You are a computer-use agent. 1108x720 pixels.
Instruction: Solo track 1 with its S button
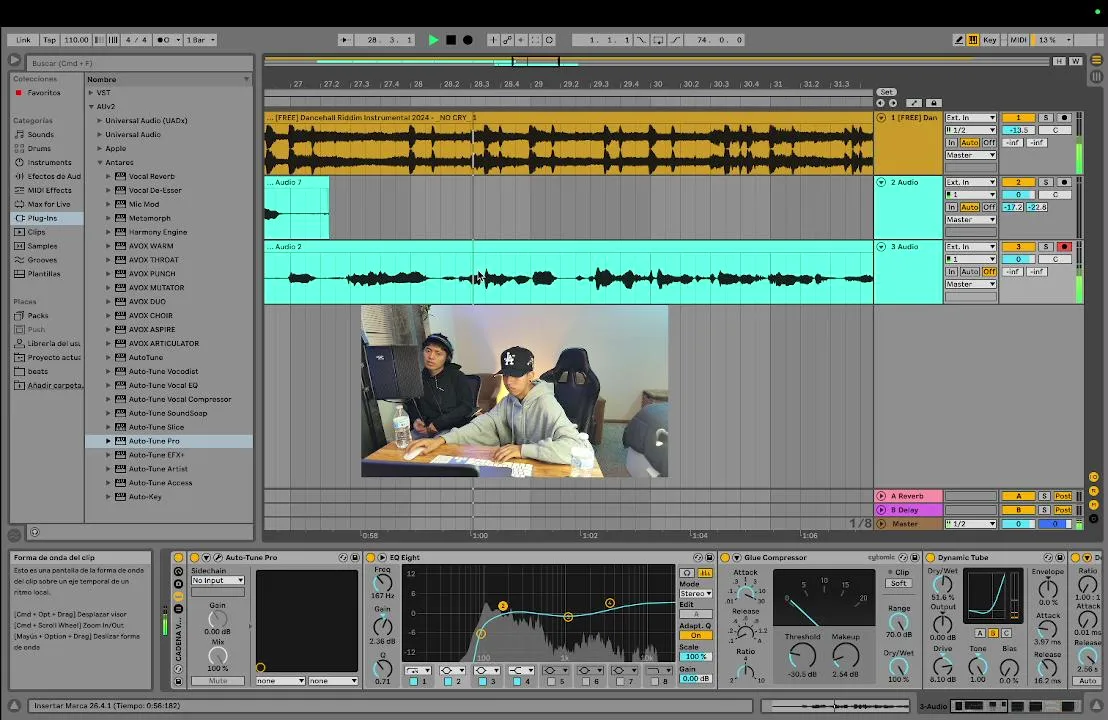click(x=1046, y=118)
